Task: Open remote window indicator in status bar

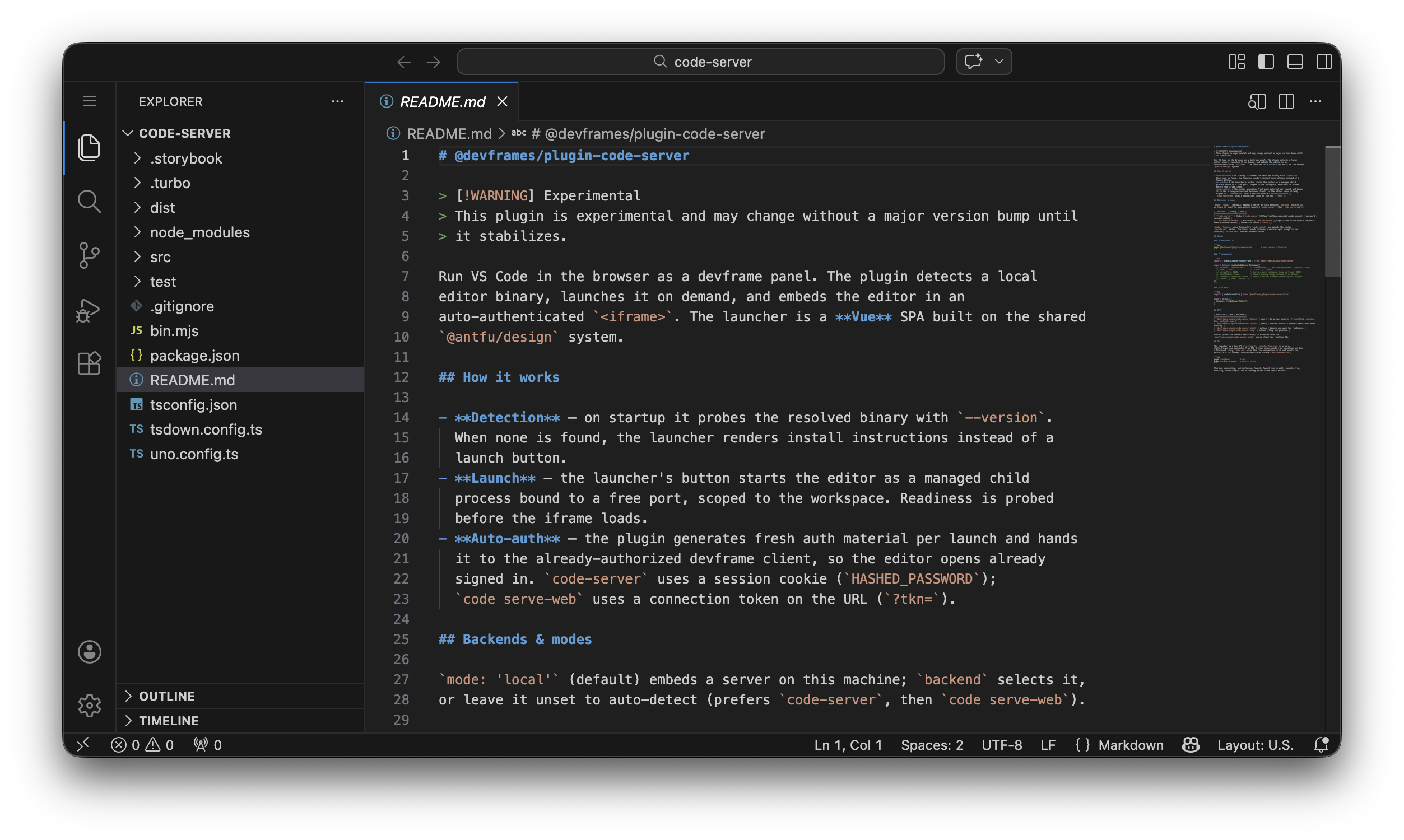Action: click(x=83, y=745)
